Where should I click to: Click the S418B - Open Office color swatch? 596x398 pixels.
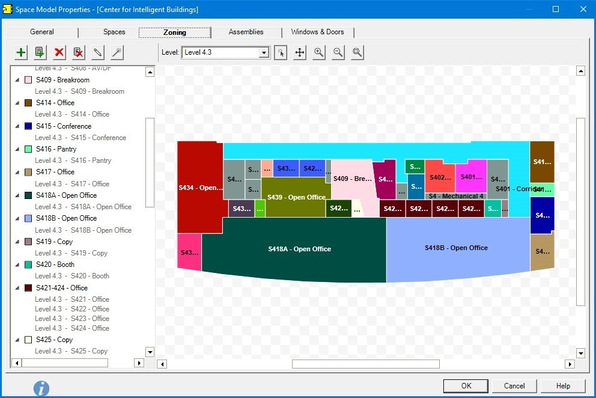tap(28, 218)
